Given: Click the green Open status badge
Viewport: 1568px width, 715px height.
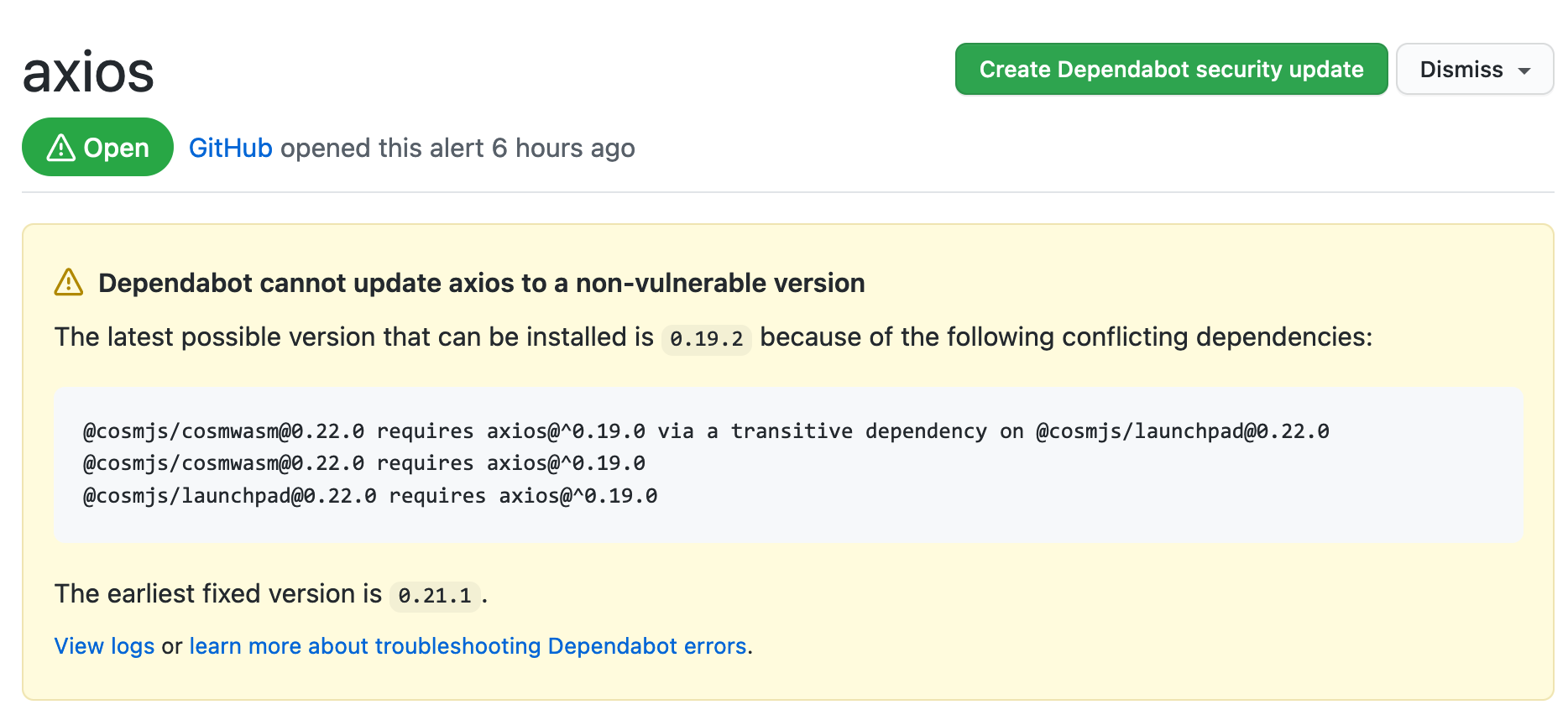Looking at the screenshot, I should pos(97,147).
